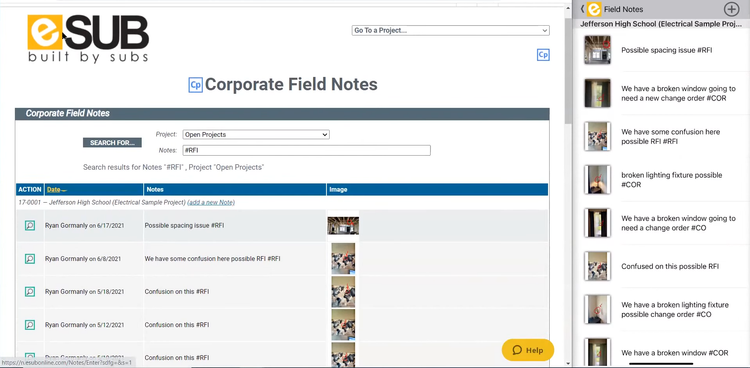This screenshot has width=750, height=368.
Task: Open mobile thumbnail for 'broken lighting fixture possible #COR'
Action: (597, 179)
